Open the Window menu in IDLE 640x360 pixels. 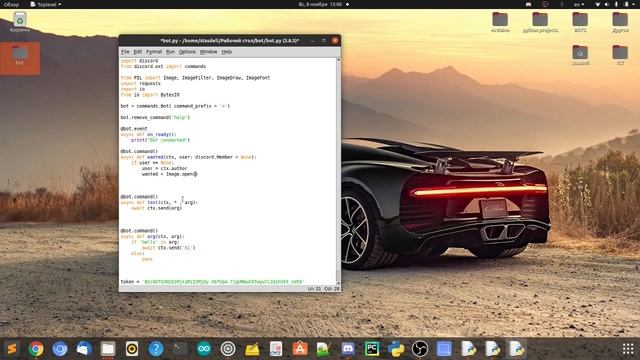coord(208,52)
